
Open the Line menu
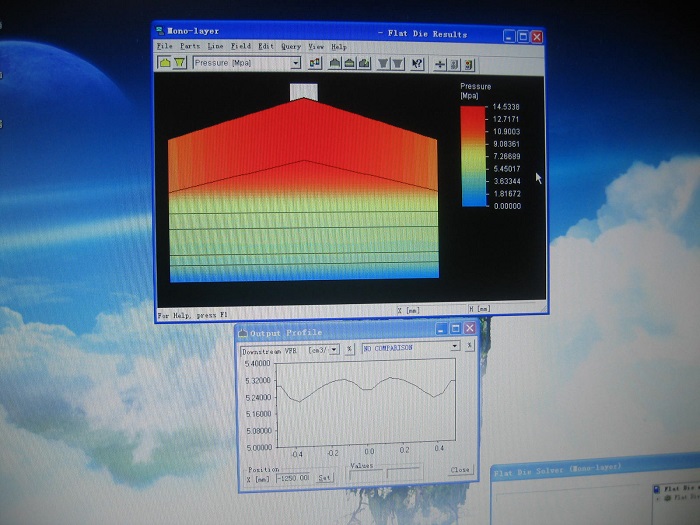pyautogui.click(x=215, y=46)
